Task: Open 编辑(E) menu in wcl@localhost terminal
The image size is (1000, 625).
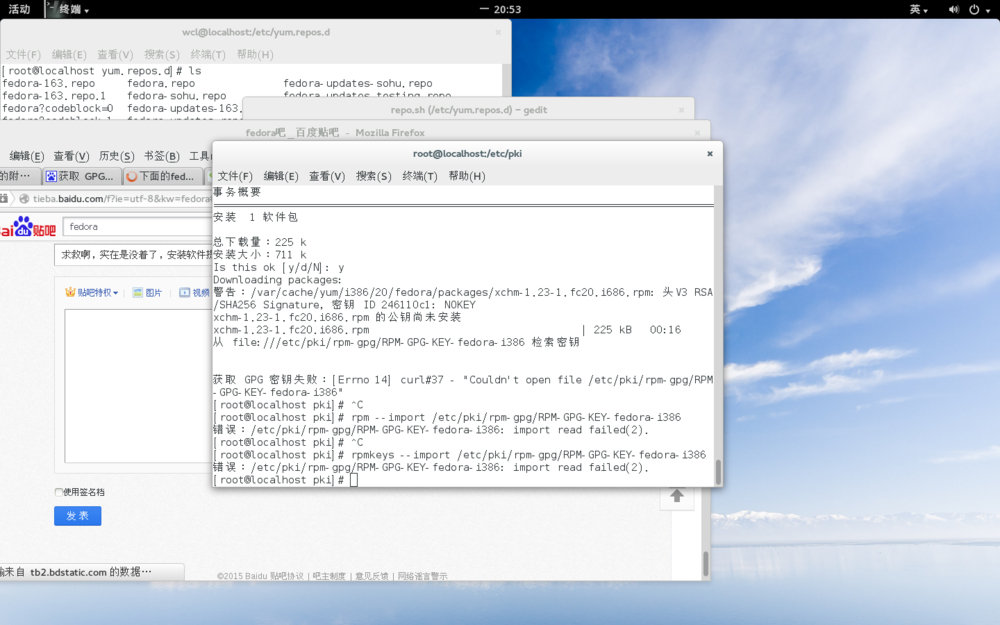Action: tap(69, 54)
